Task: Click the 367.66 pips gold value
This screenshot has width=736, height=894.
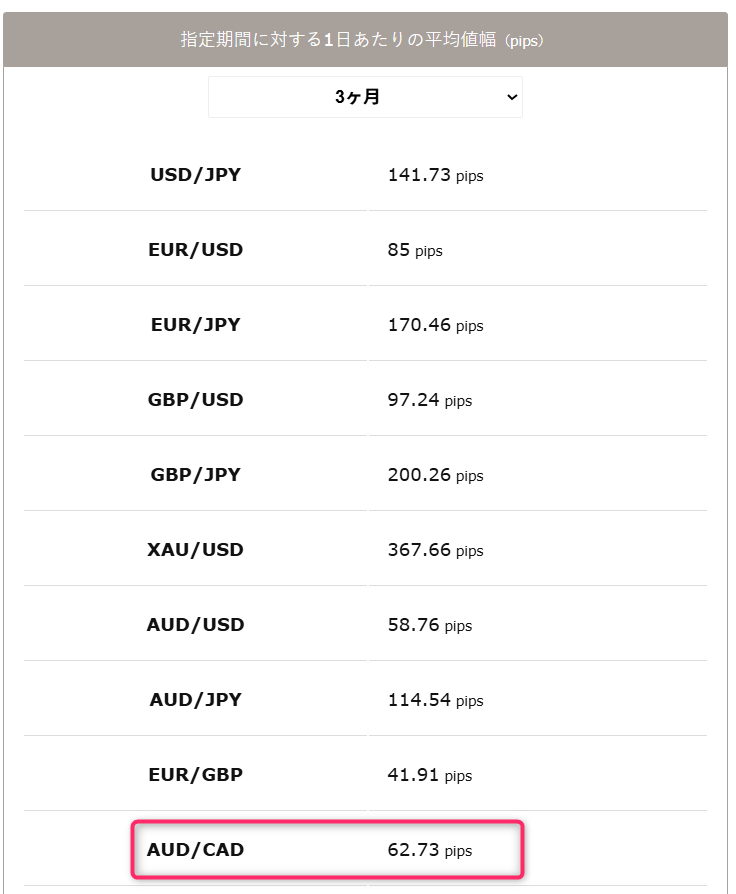Action: [x=436, y=550]
